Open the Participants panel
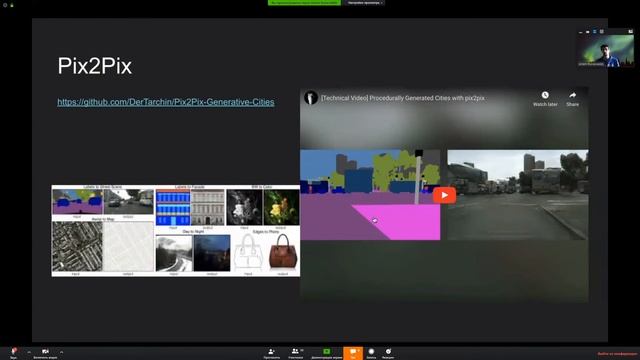 click(296, 353)
